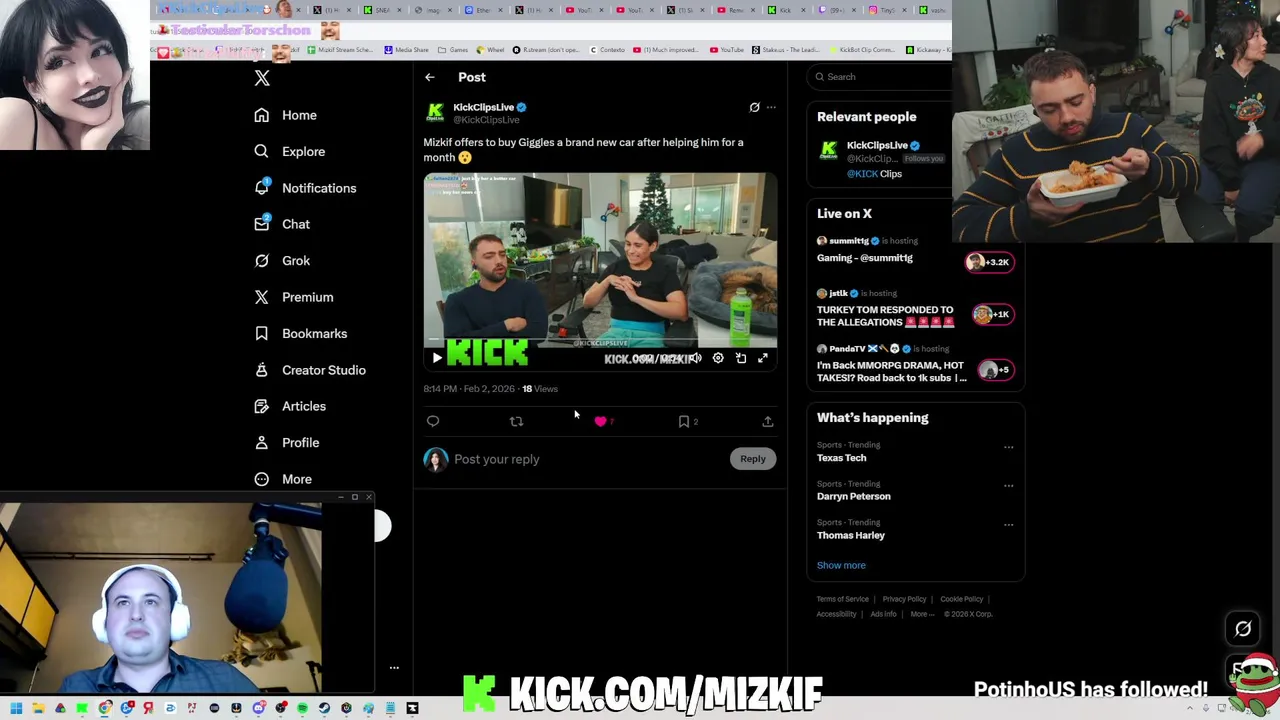Open Steam in the taskbar
Screen dimensions: 1280x720
[324, 708]
